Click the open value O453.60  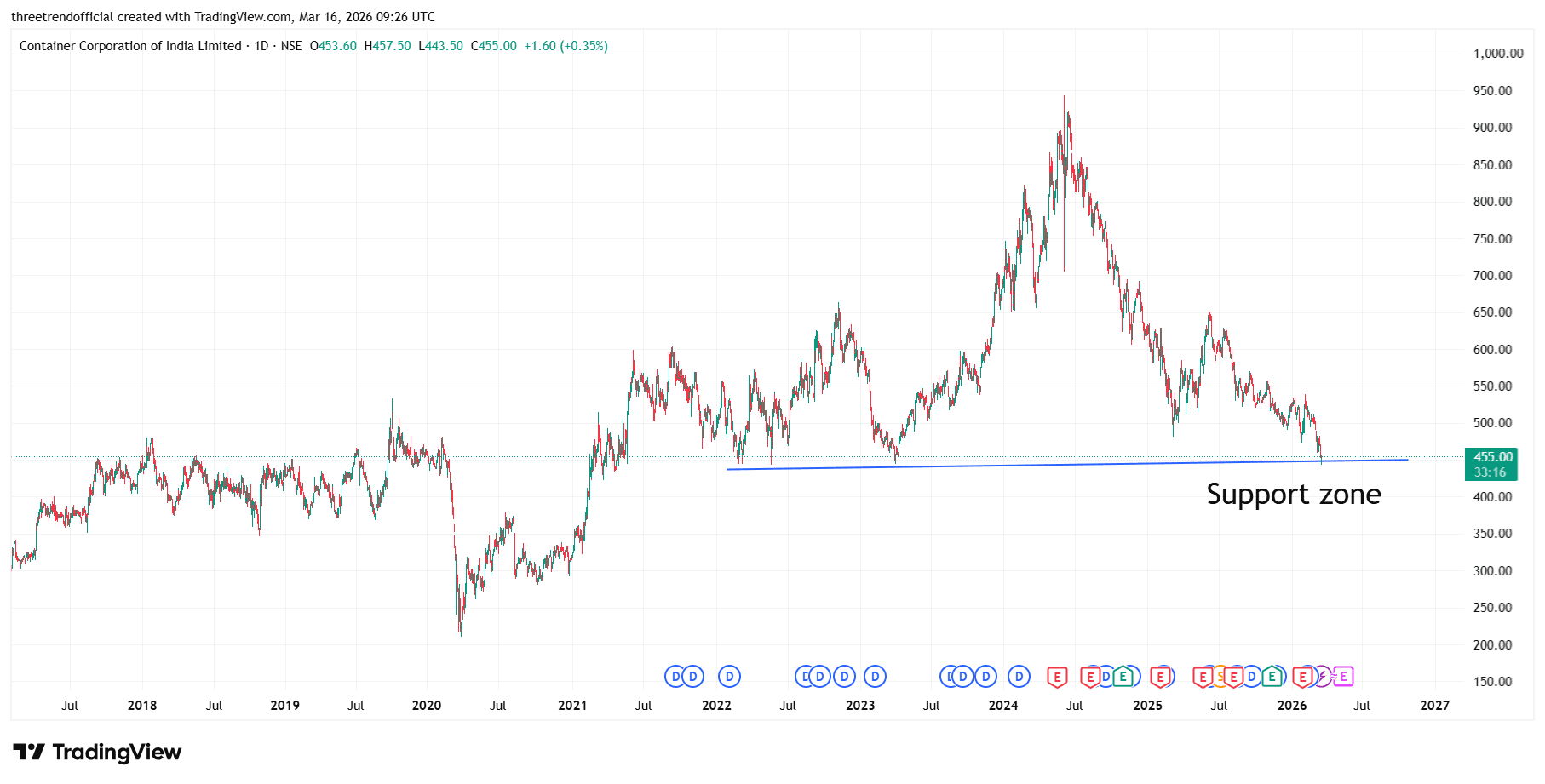click(x=333, y=46)
